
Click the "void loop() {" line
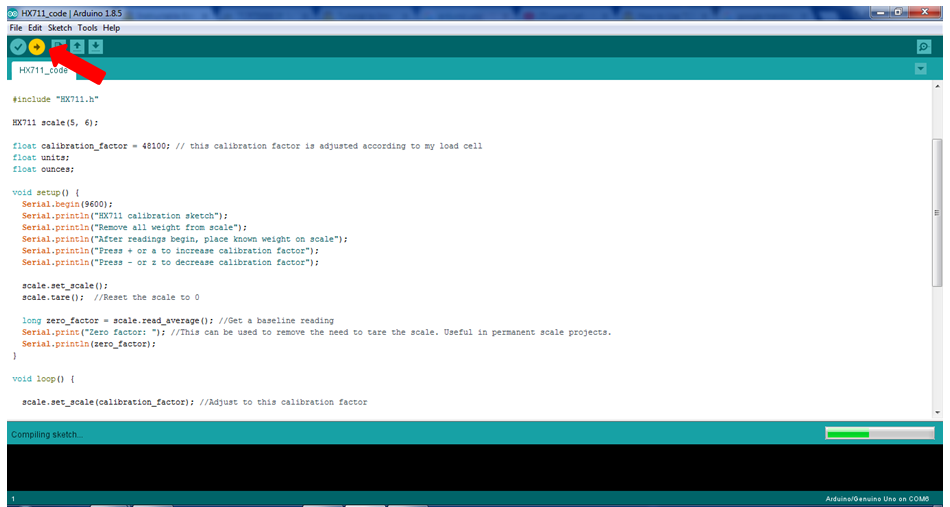43,379
